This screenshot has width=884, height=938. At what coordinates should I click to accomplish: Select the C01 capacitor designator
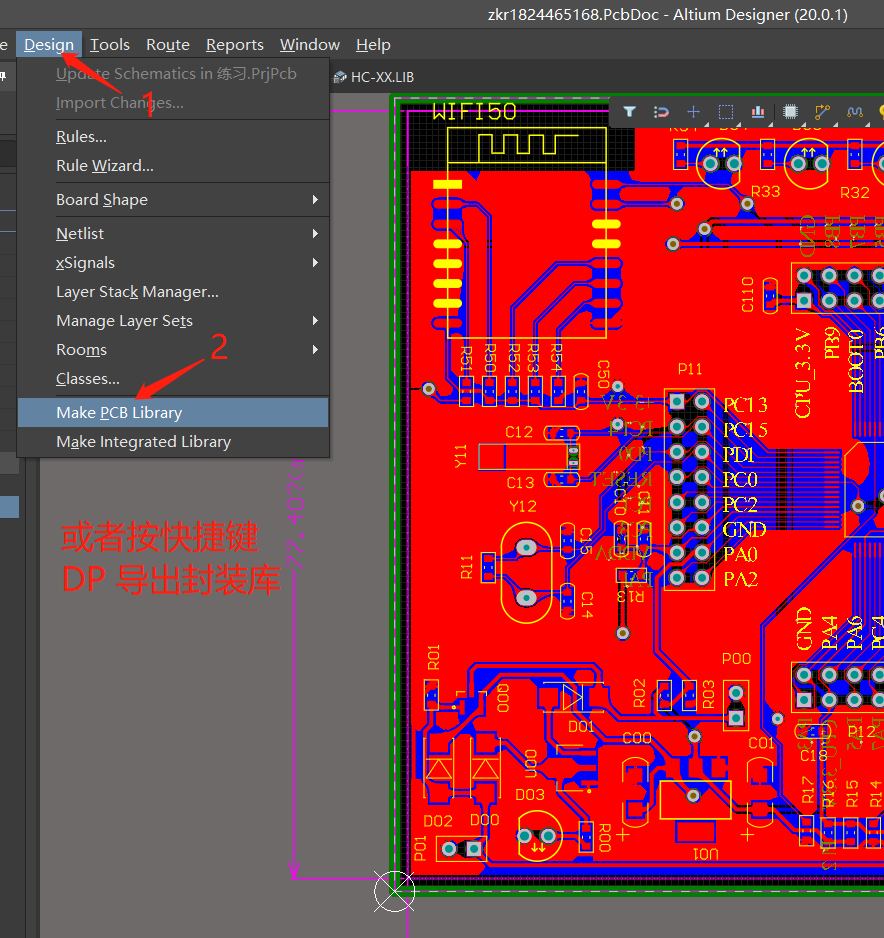(x=761, y=743)
